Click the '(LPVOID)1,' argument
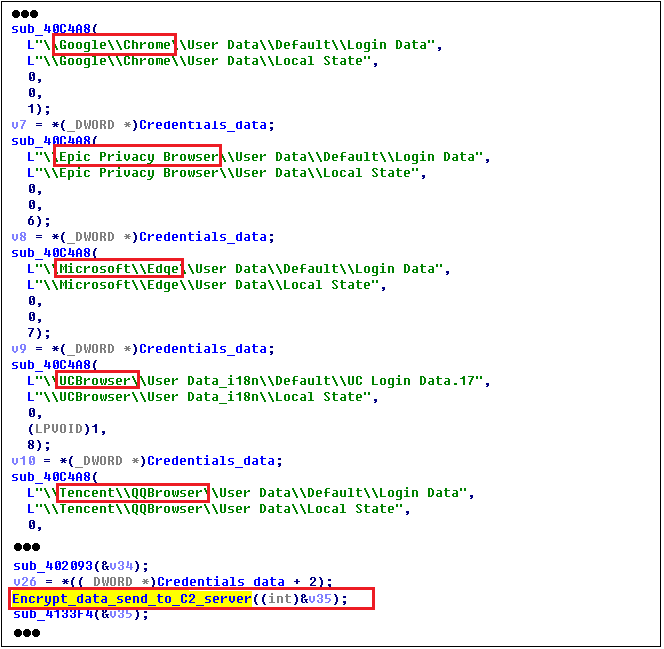 coord(66,429)
